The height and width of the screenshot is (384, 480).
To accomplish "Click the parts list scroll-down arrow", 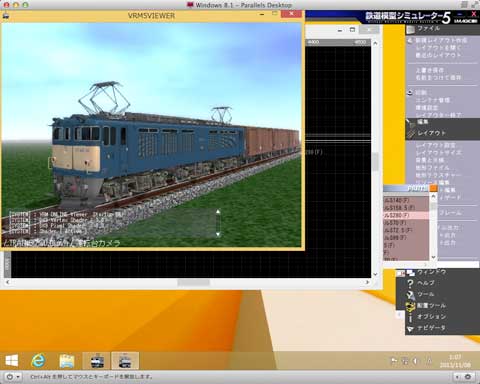I will [x=433, y=257].
